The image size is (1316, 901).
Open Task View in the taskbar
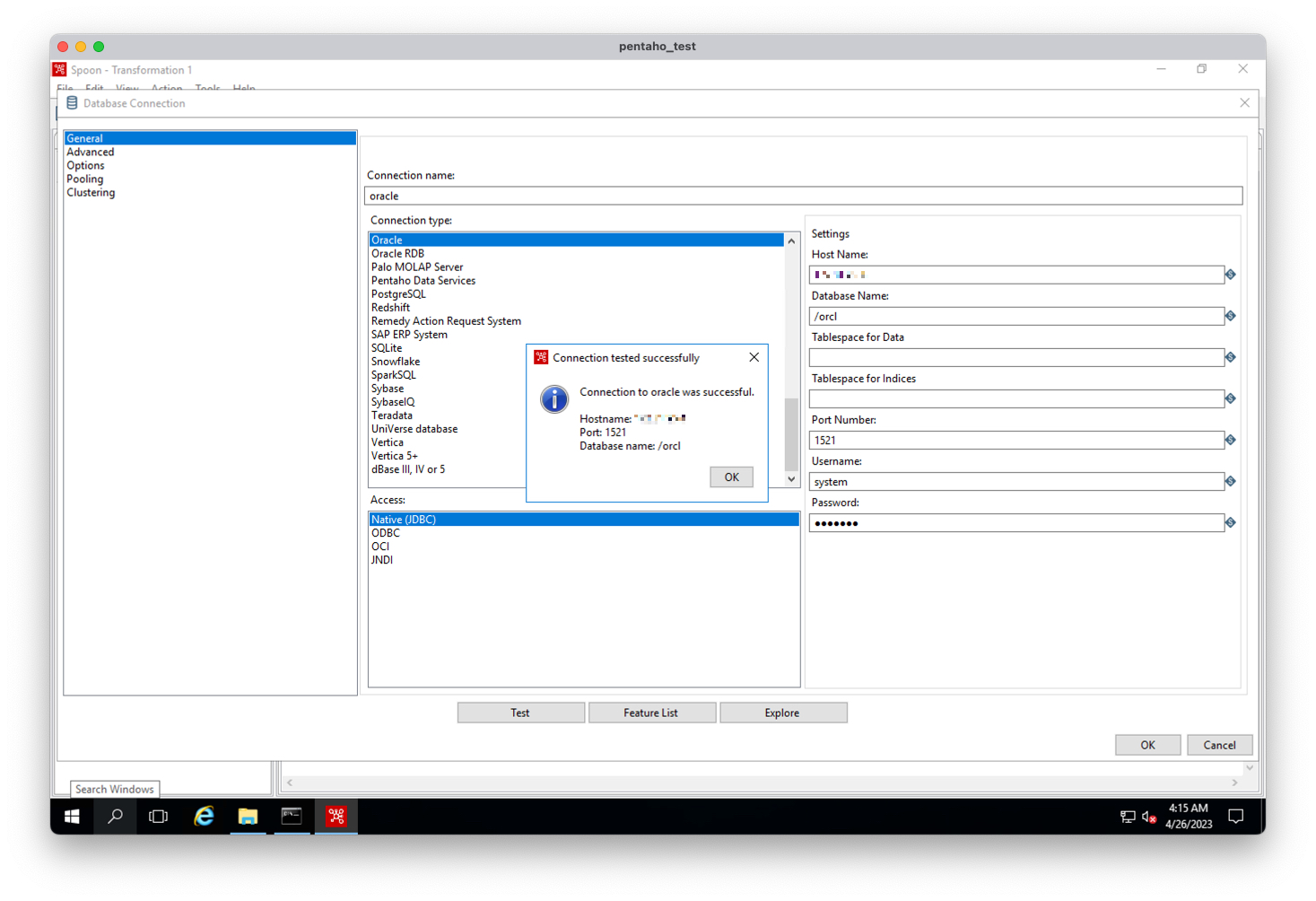click(159, 817)
